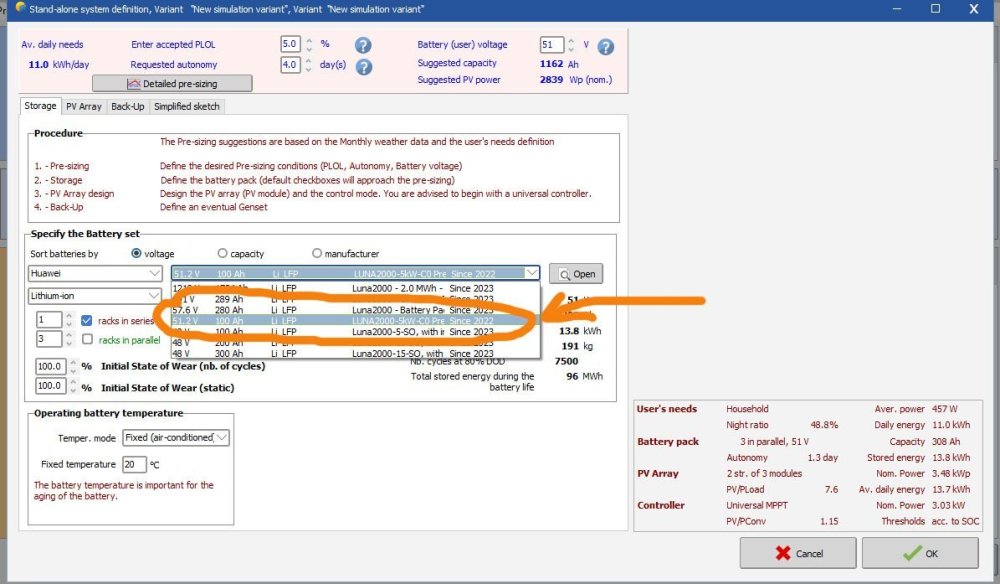Expand the Huawei manufacturer dropdown
The width and height of the screenshot is (1000, 584).
coord(153,274)
